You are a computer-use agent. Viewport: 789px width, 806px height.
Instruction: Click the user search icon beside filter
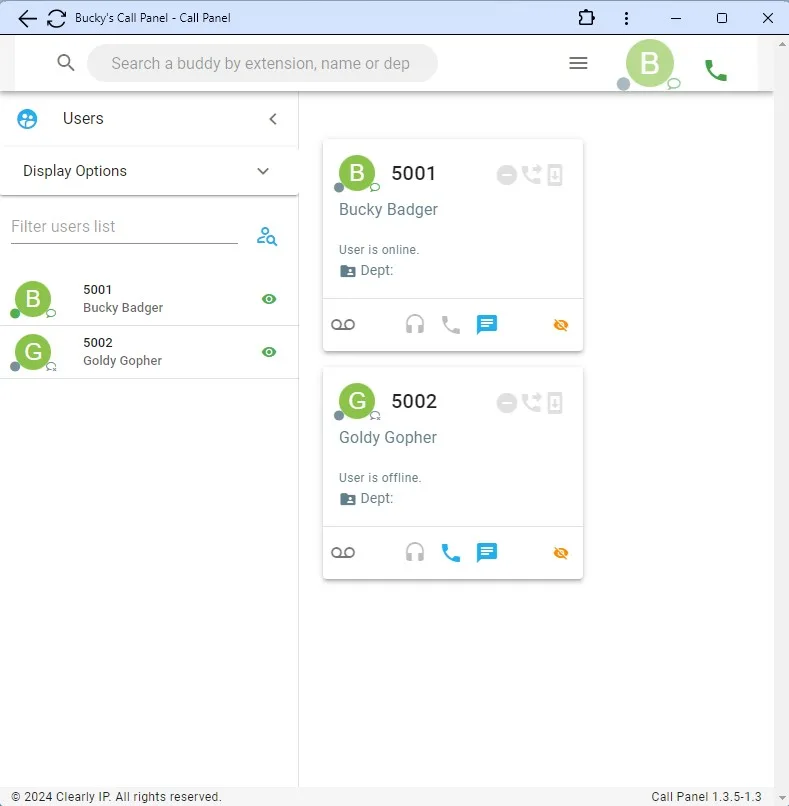coord(267,236)
